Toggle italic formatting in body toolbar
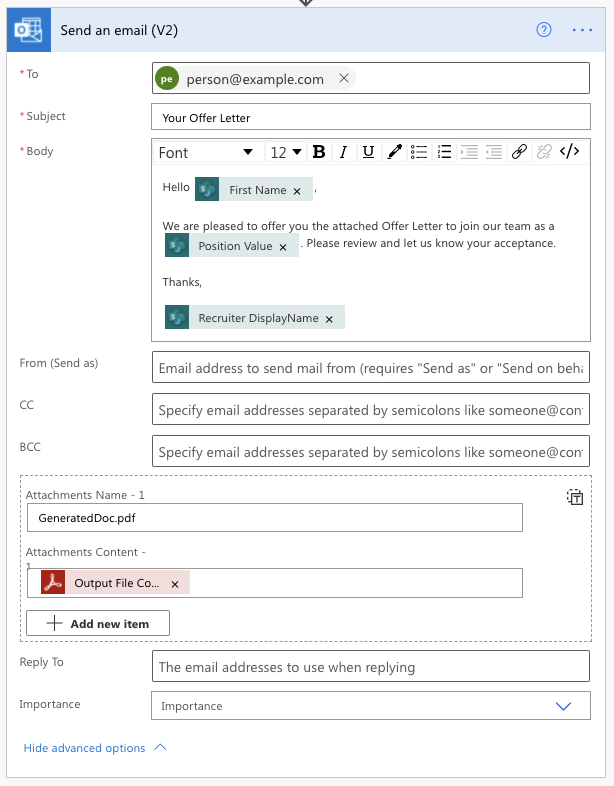Screen dimensions: 614x786 click(x=343, y=152)
